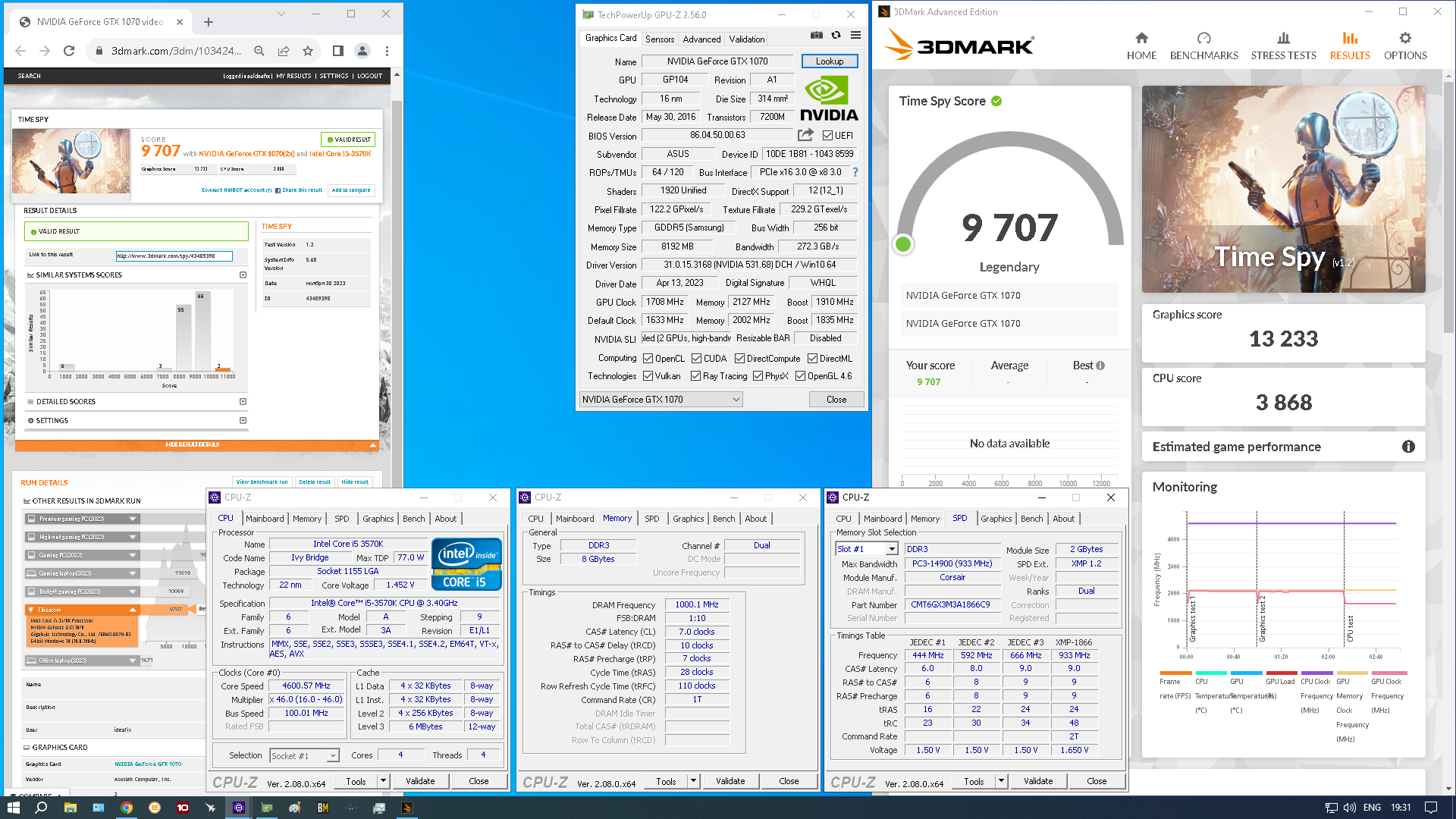Screen dimensions: 1456x819
Task: Open 3DMark STRESS TESTS section
Action: pyautogui.click(x=1283, y=45)
